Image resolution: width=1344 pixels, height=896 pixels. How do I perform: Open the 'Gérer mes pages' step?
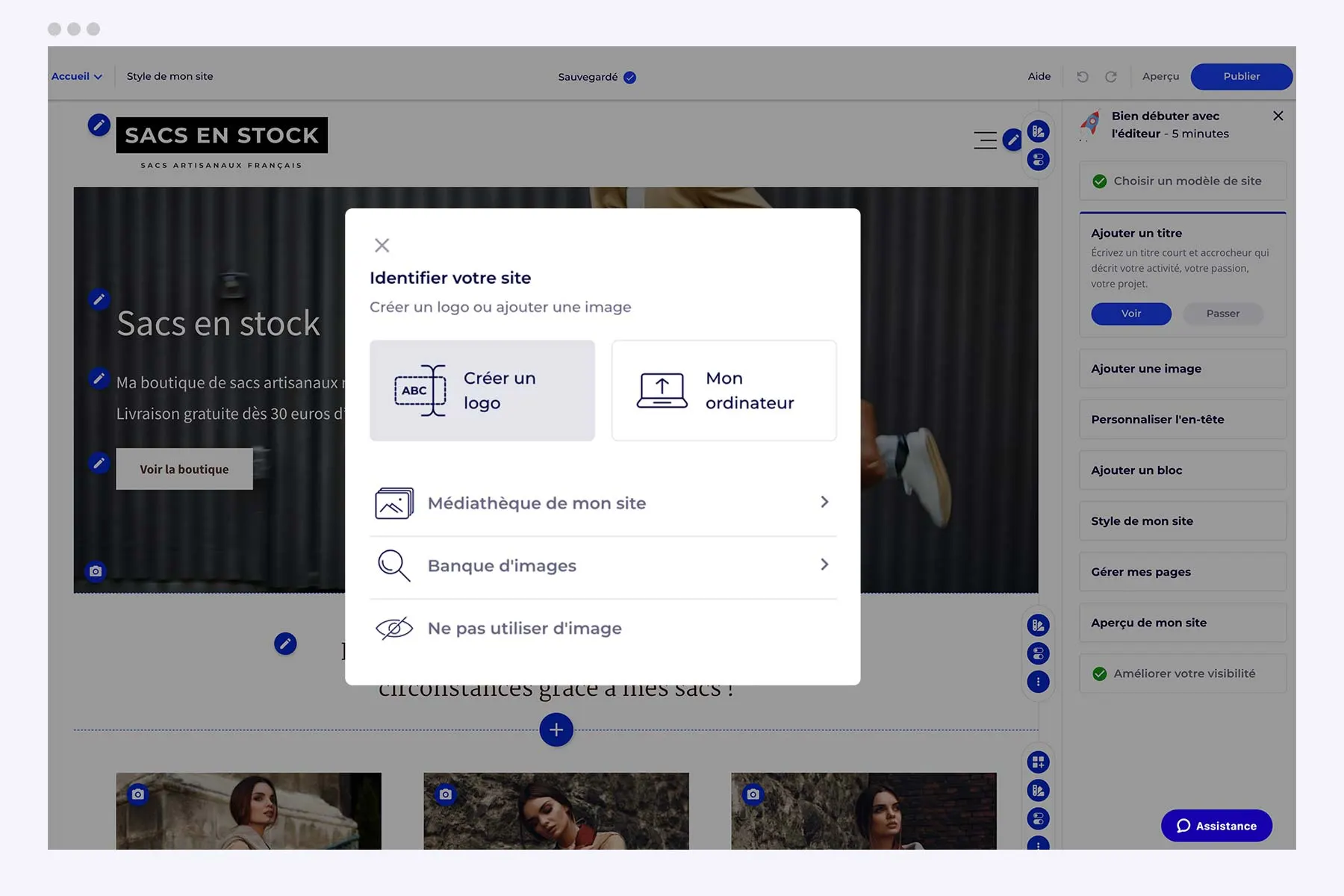coord(1183,571)
